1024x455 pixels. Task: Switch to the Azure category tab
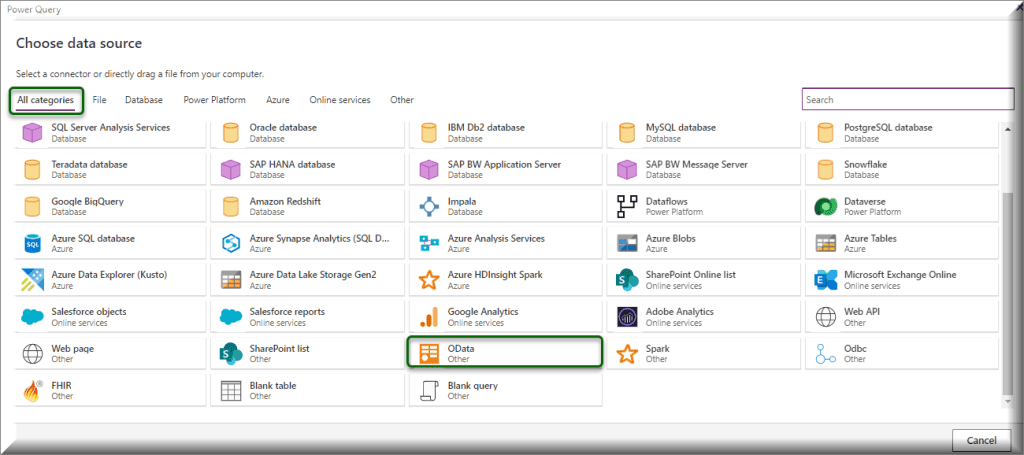pos(278,100)
